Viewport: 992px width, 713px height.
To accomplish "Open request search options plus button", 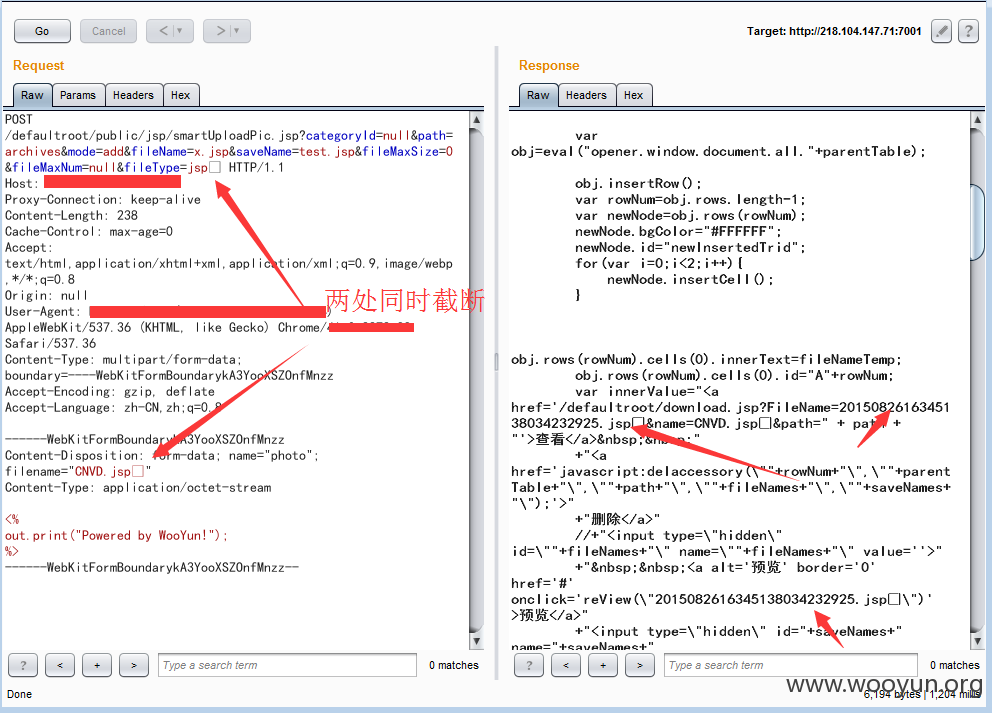I will (x=97, y=665).
